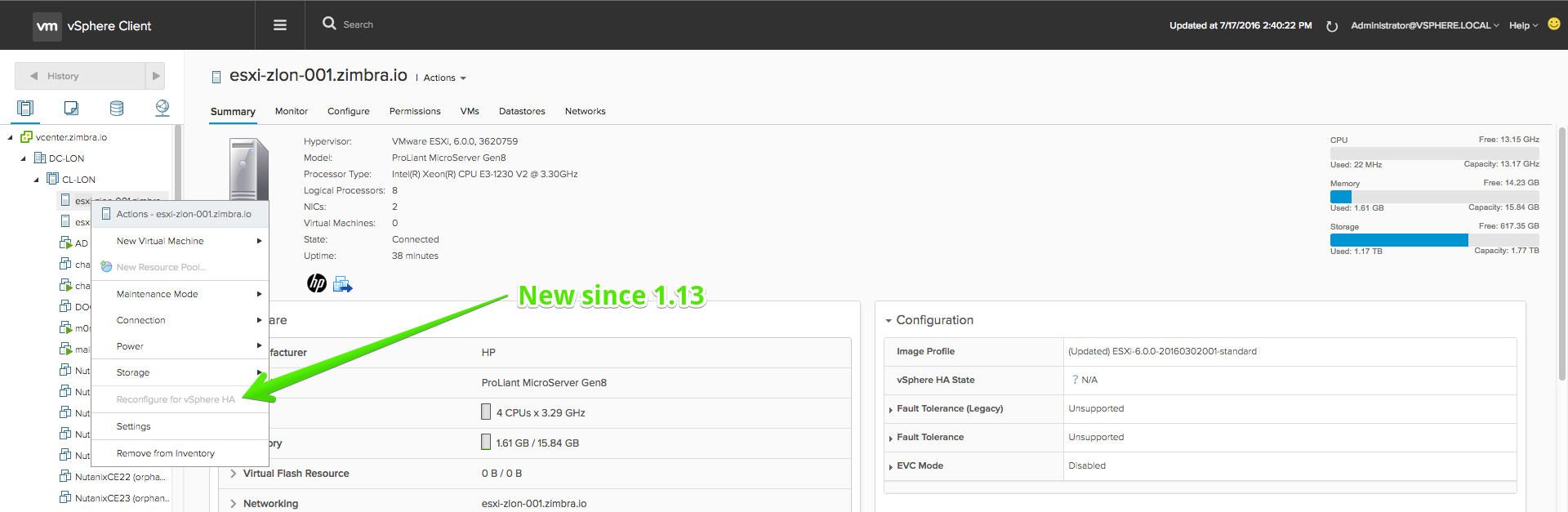1568x512 pixels.
Task: Open the Summary tab
Action: click(x=233, y=112)
